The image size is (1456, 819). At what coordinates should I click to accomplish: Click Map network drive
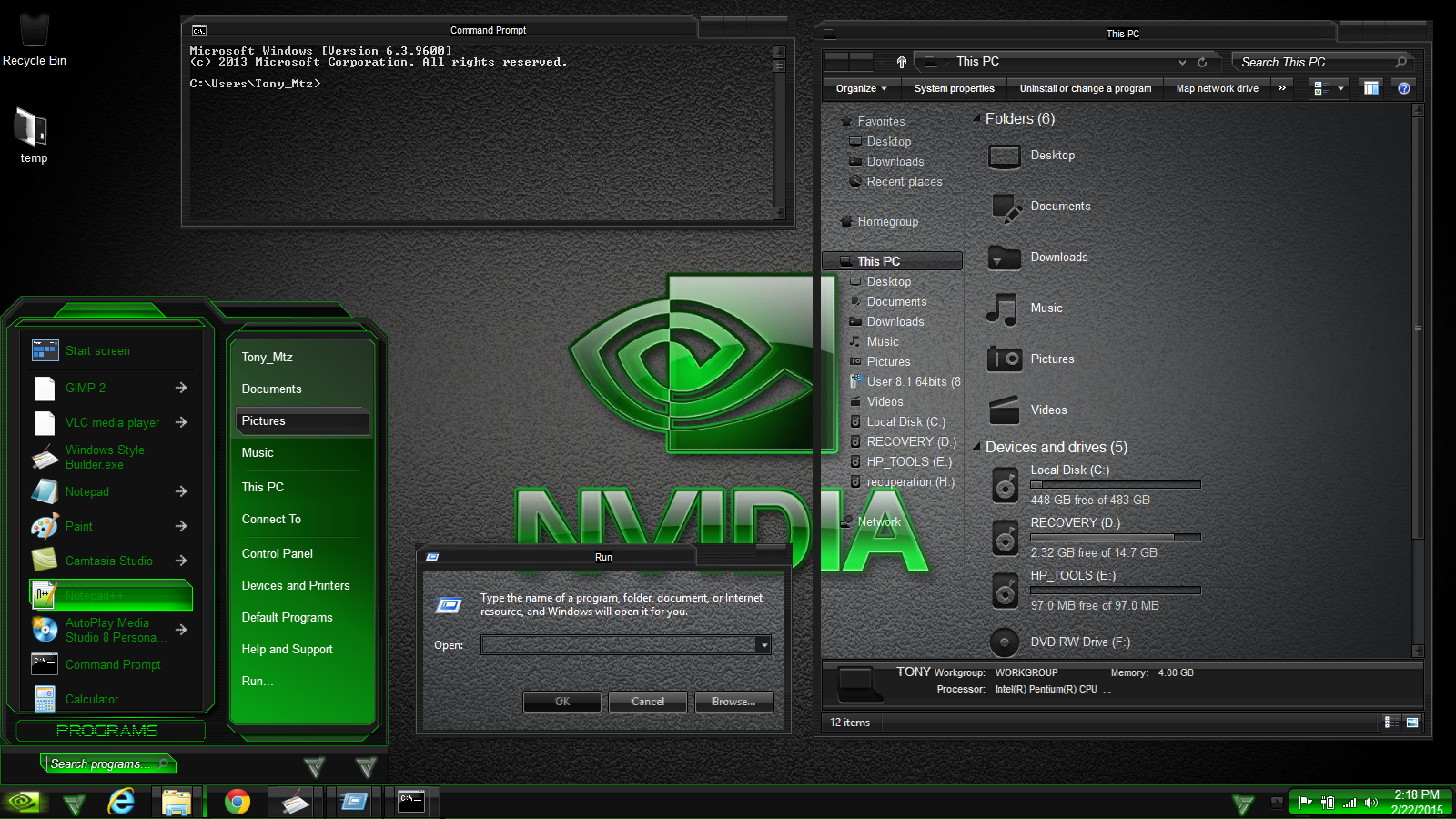point(1217,88)
